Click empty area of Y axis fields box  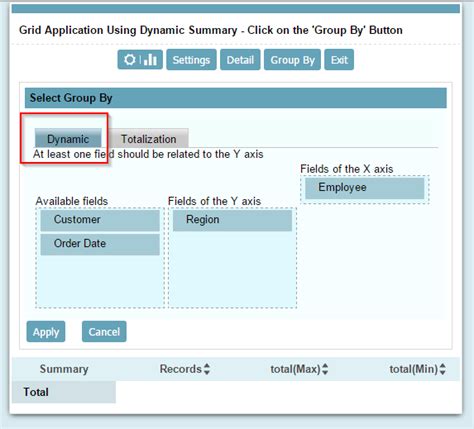pos(232,270)
